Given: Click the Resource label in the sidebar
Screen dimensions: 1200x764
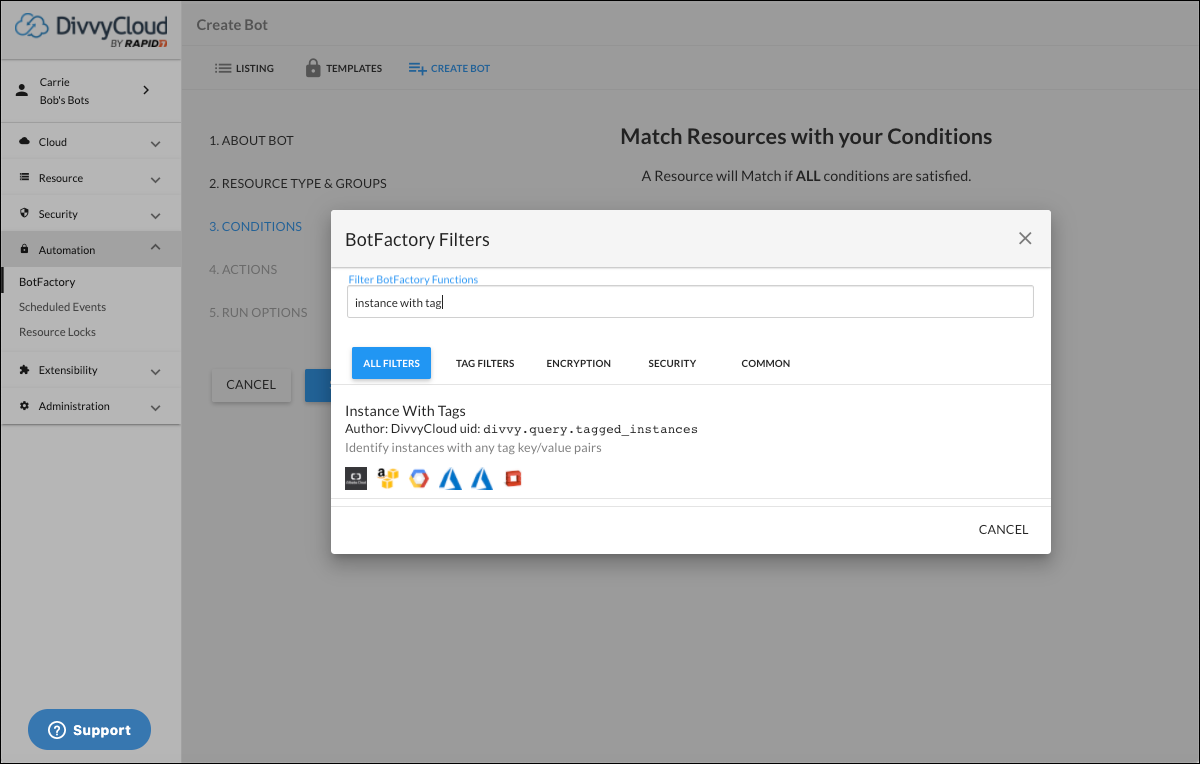Looking at the screenshot, I should point(61,178).
